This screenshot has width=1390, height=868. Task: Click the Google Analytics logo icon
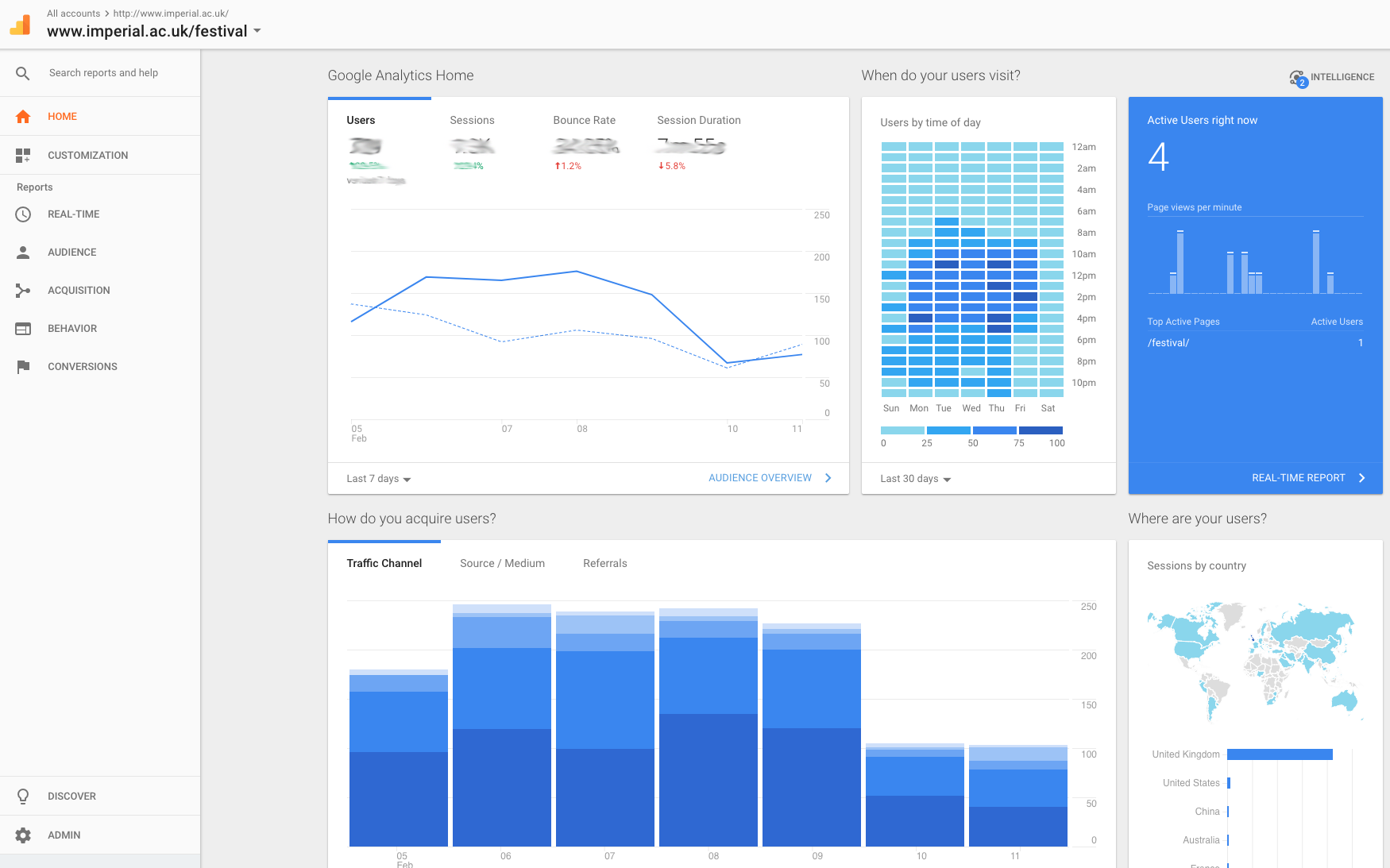click(21, 25)
